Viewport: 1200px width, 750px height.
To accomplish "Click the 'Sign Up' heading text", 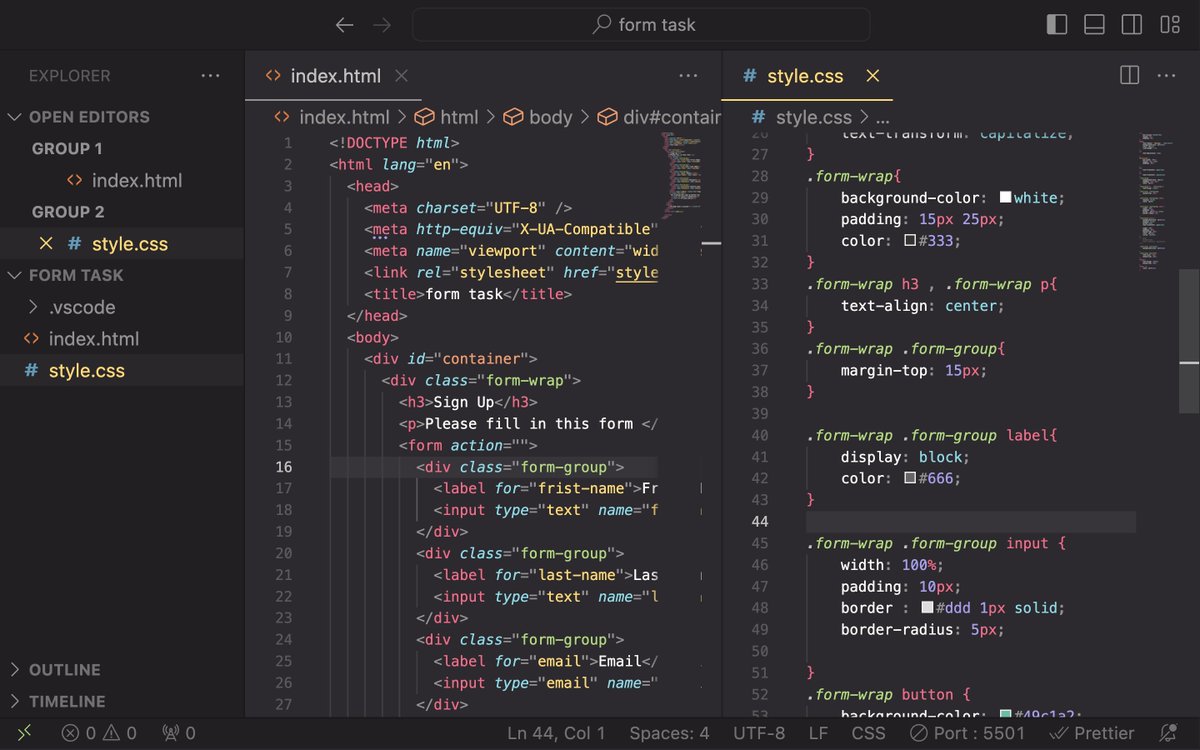I will [464, 402].
